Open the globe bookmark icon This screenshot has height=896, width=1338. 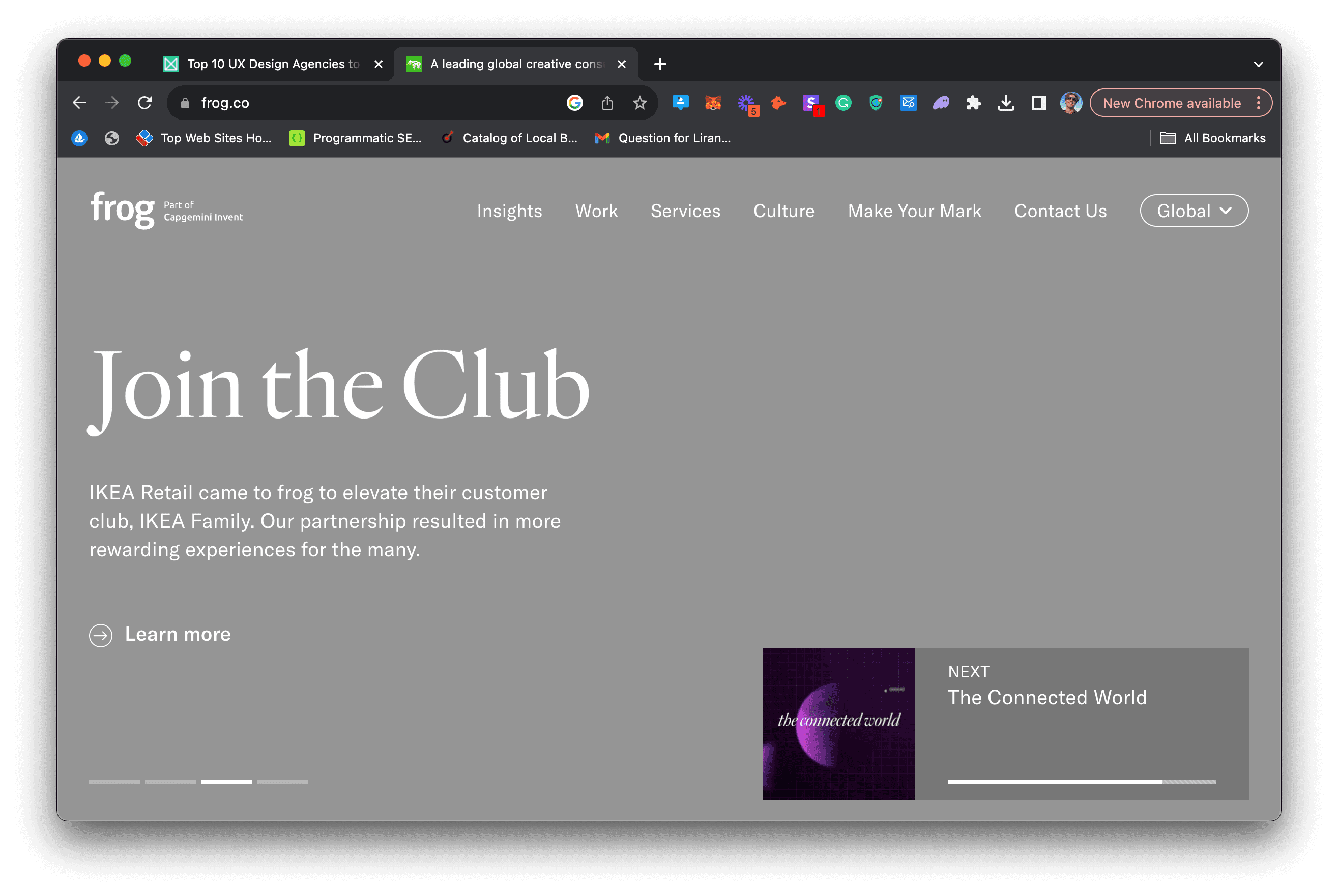(x=112, y=138)
